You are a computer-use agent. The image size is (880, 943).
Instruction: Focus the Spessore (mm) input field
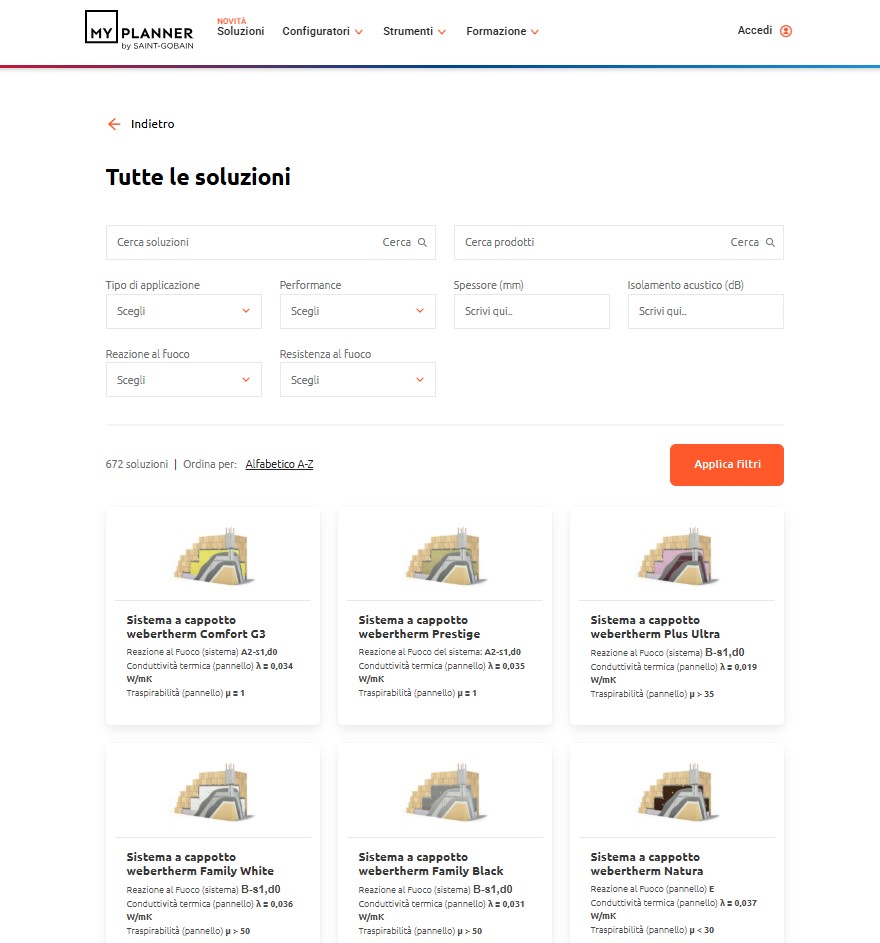(x=531, y=311)
